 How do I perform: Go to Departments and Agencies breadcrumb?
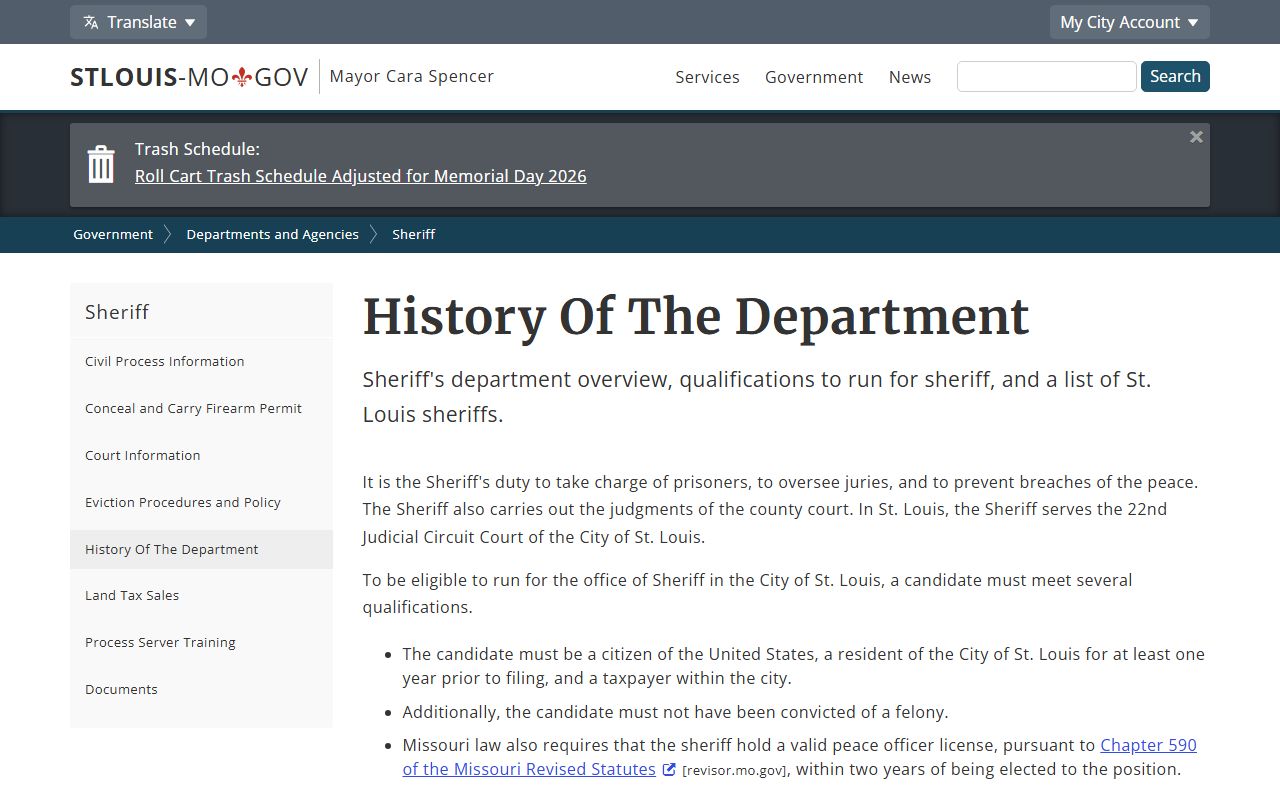(272, 234)
